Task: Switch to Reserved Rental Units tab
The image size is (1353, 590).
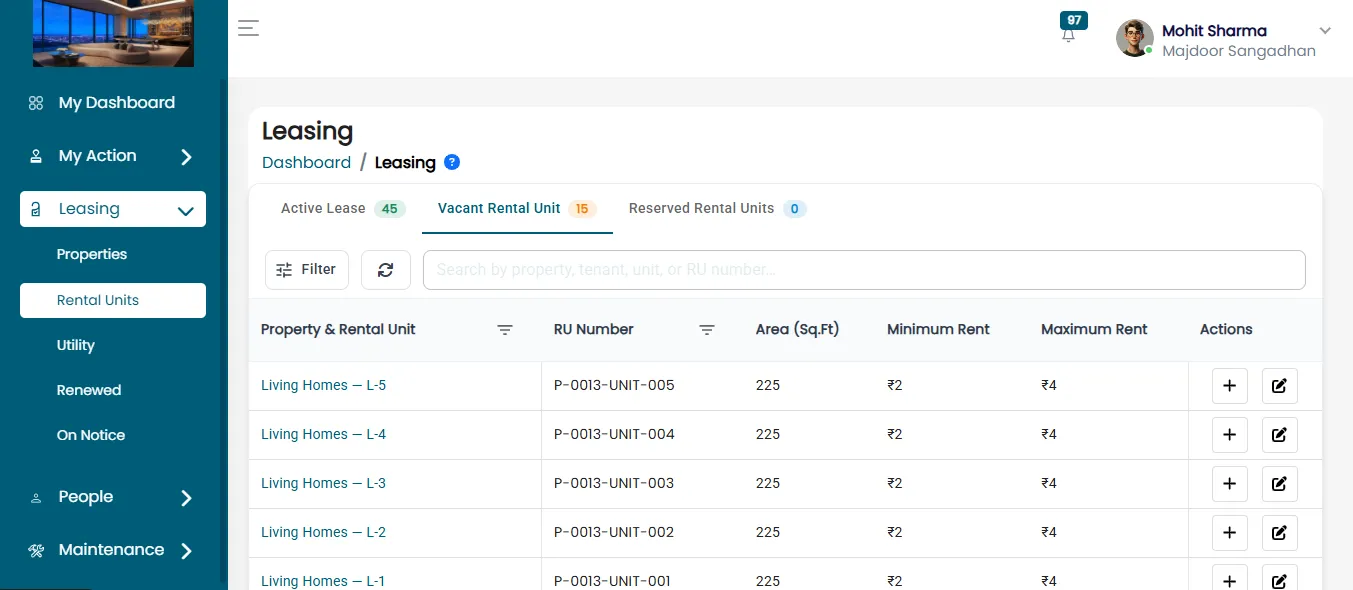Action: click(717, 209)
